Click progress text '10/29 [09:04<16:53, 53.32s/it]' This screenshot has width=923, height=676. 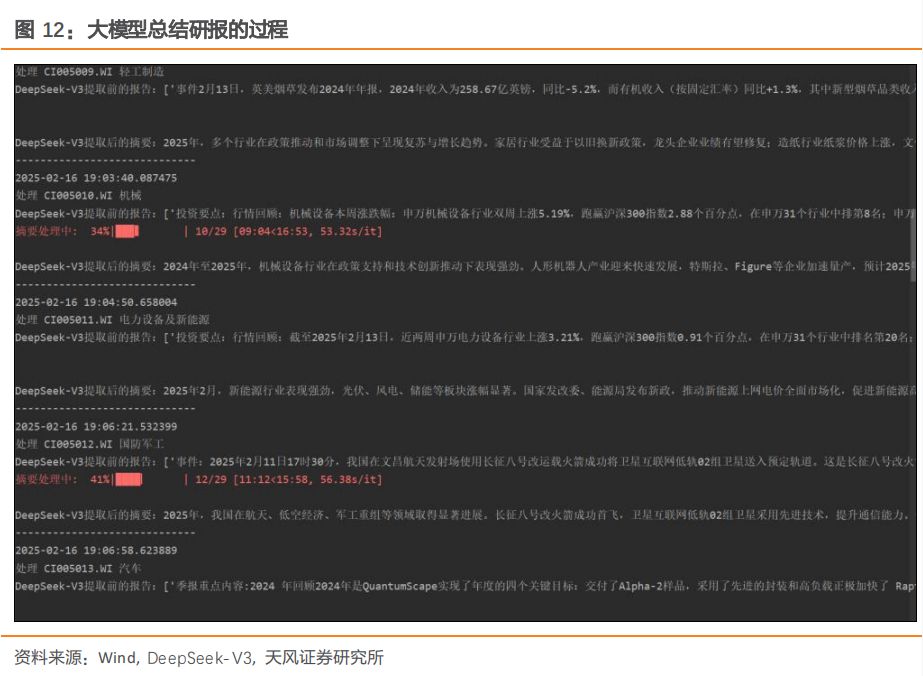288,231
